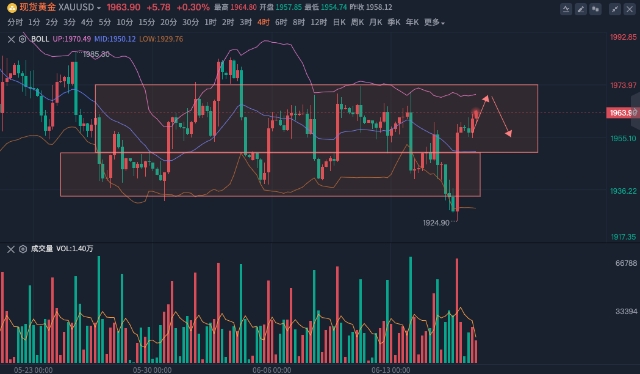Choose the 周K weekly chart
640x374 pixels.
pos(357,22)
